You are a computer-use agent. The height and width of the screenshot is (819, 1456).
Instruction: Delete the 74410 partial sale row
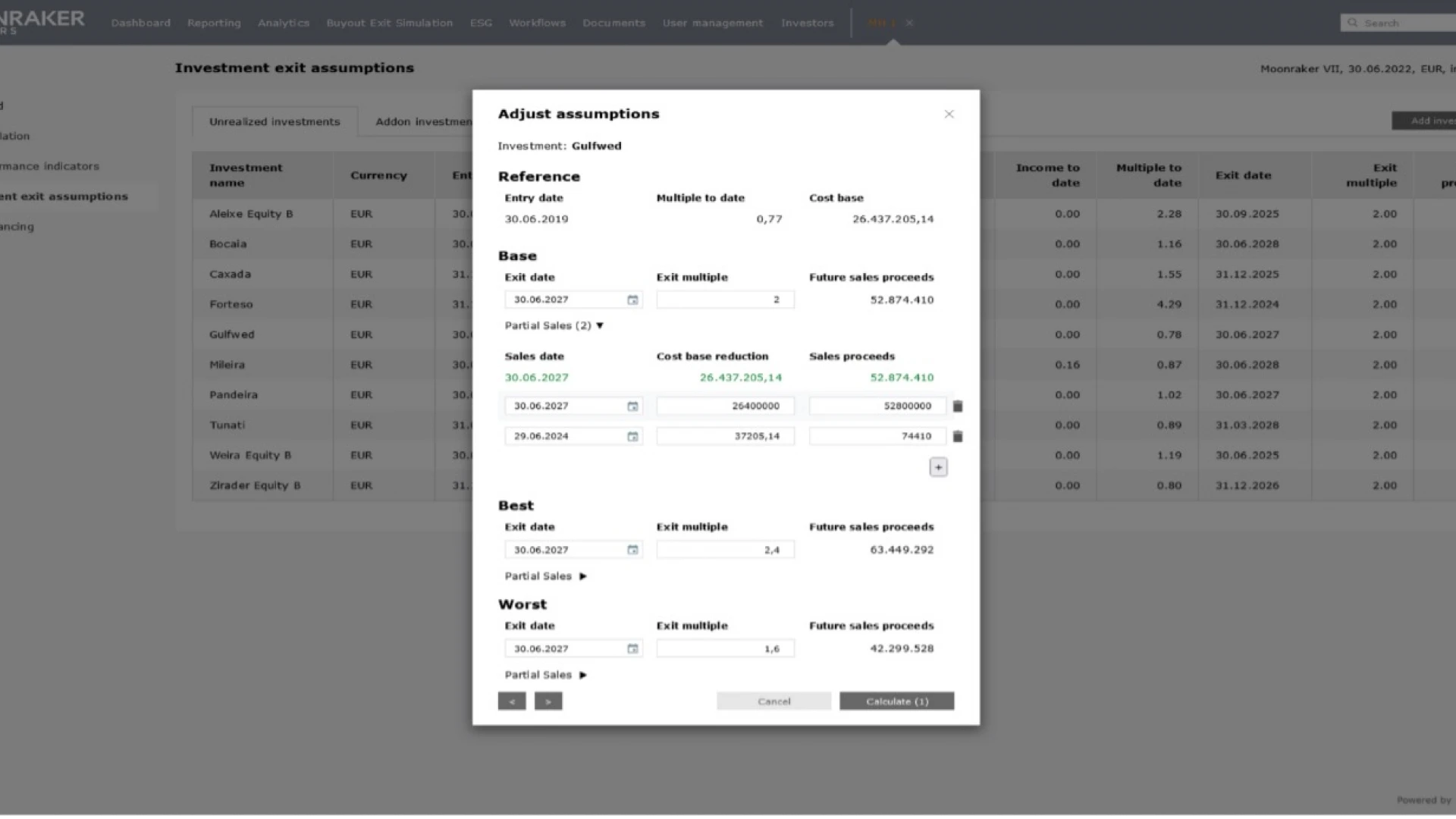[958, 437]
